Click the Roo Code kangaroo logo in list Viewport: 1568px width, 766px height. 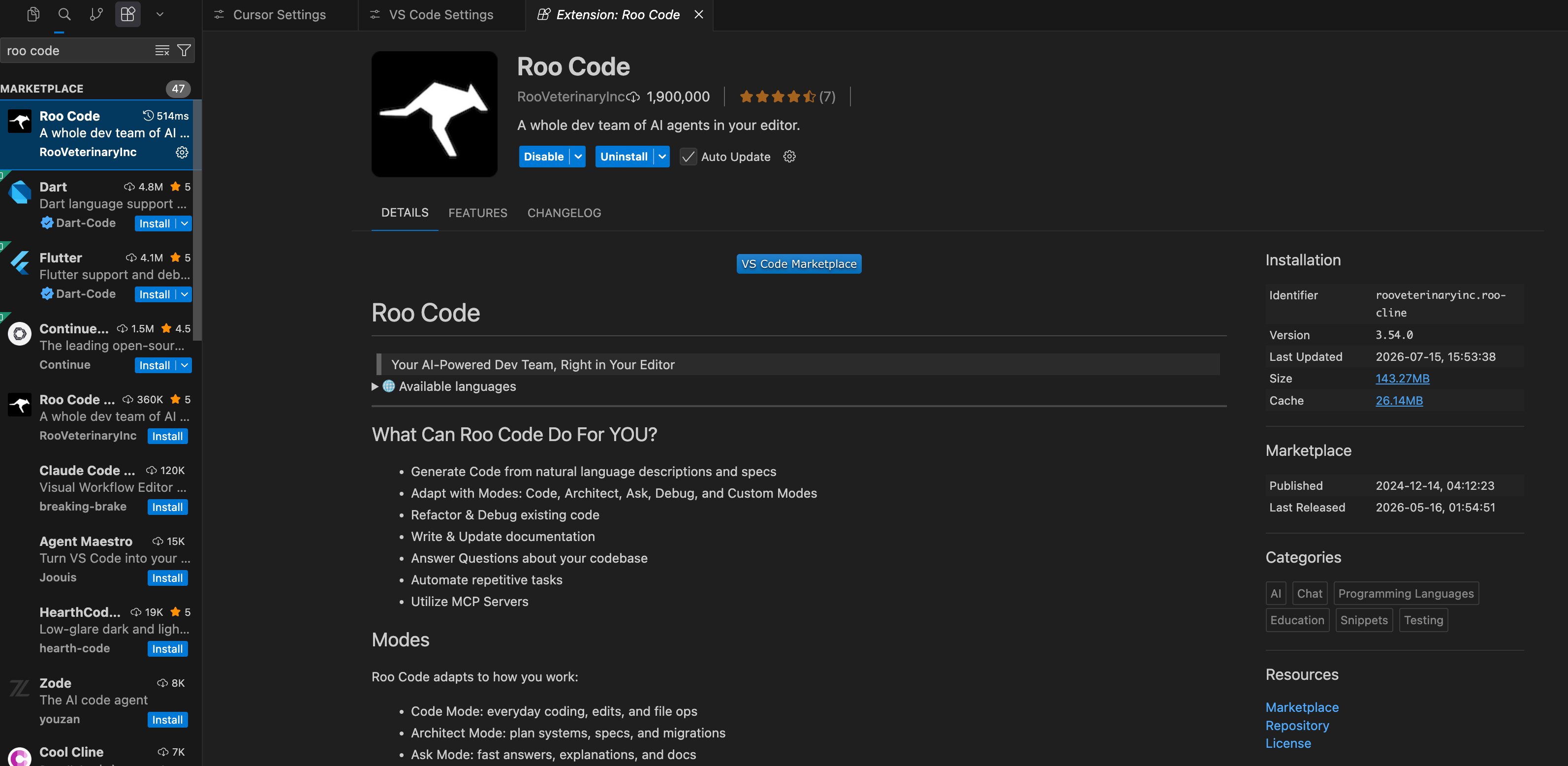pos(20,121)
